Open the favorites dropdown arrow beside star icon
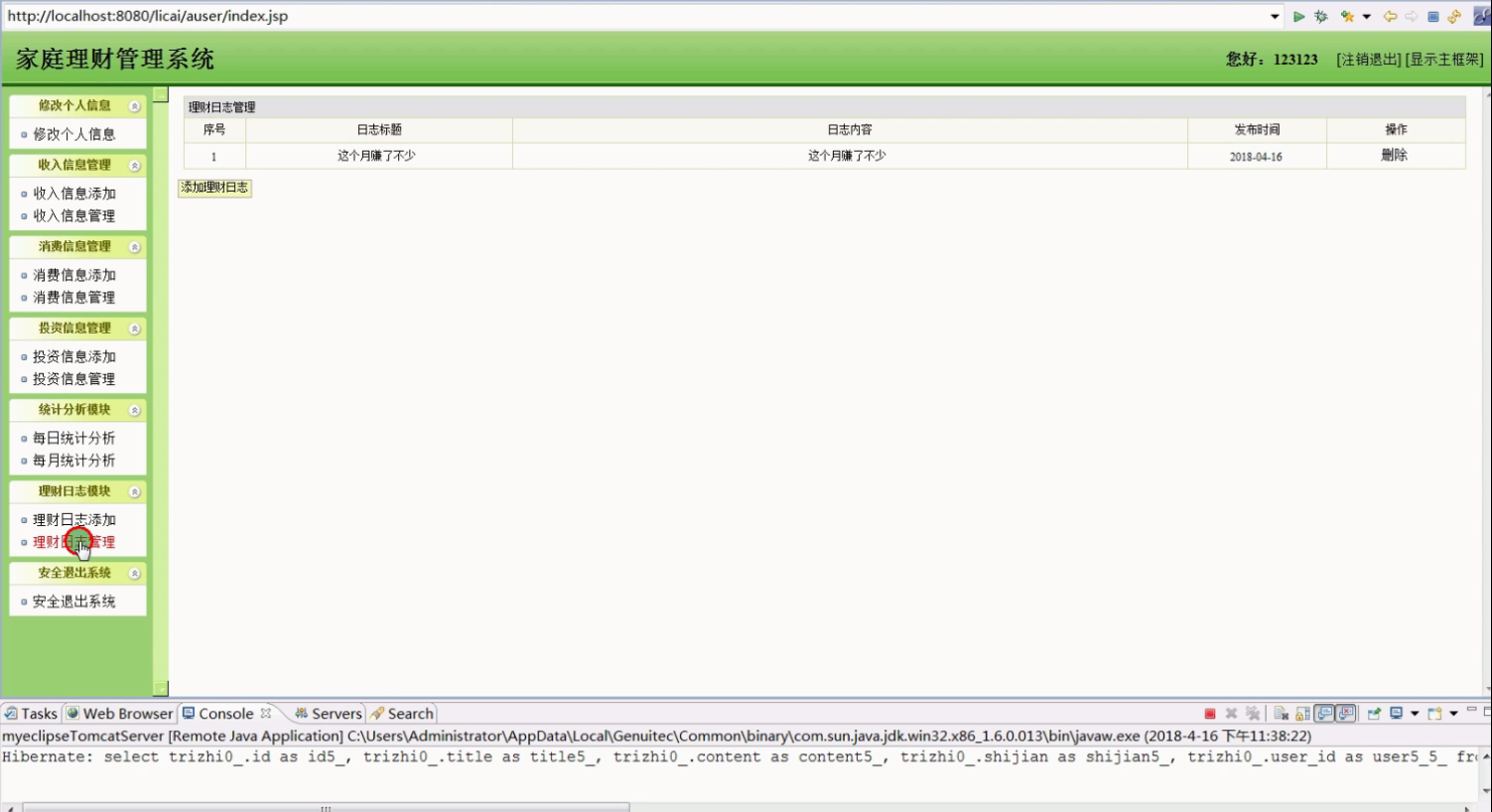The image size is (1492, 812). point(1367,17)
